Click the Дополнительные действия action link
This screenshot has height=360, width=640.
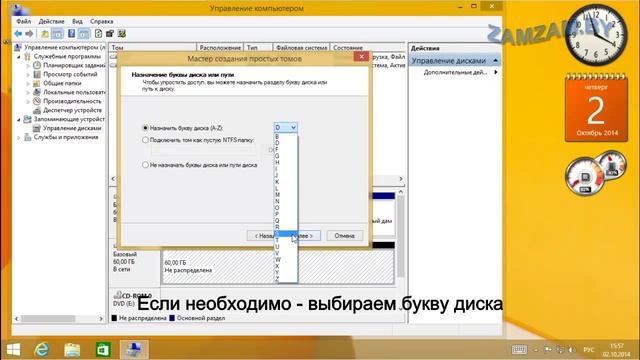[x=455, y=72]
